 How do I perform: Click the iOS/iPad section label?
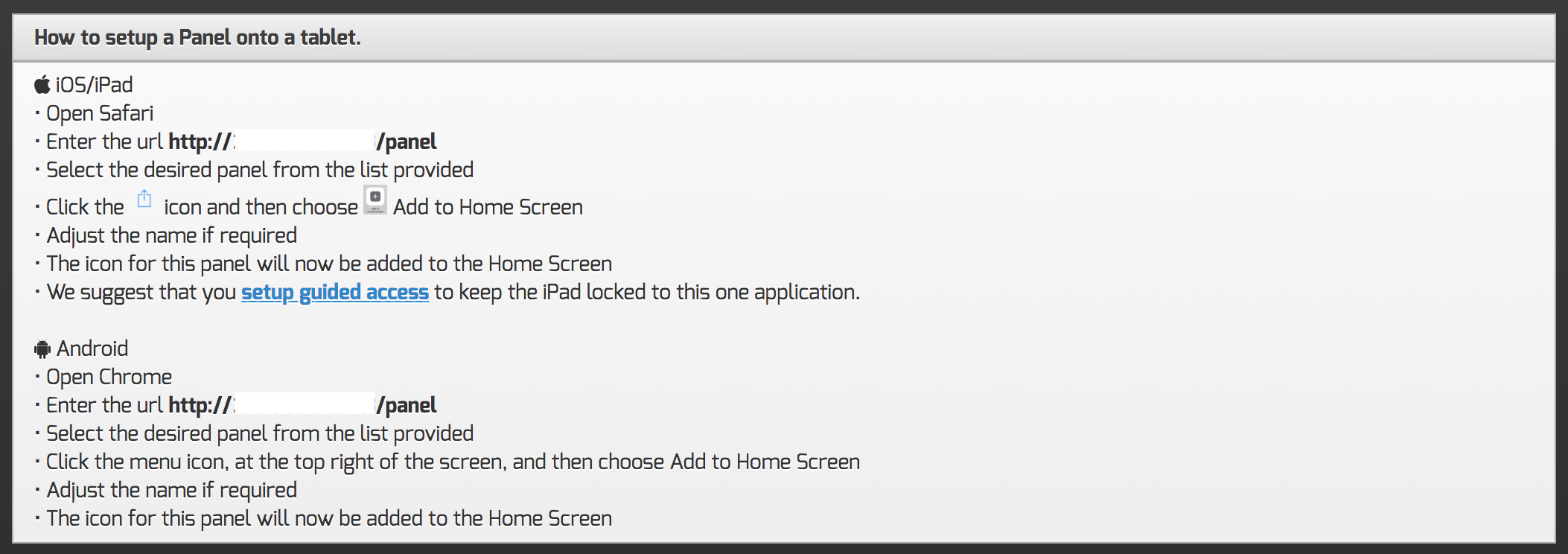95,85
